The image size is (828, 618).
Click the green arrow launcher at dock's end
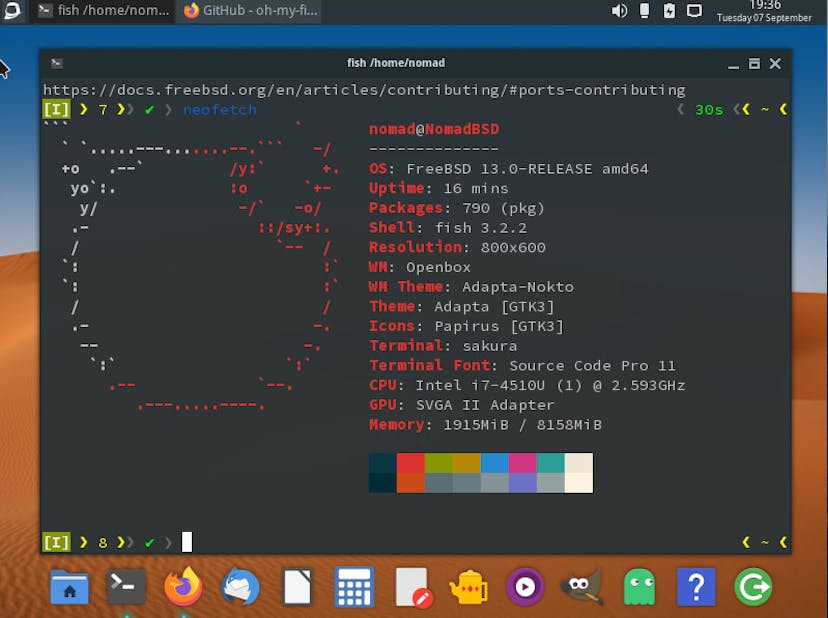click(753, 587)
